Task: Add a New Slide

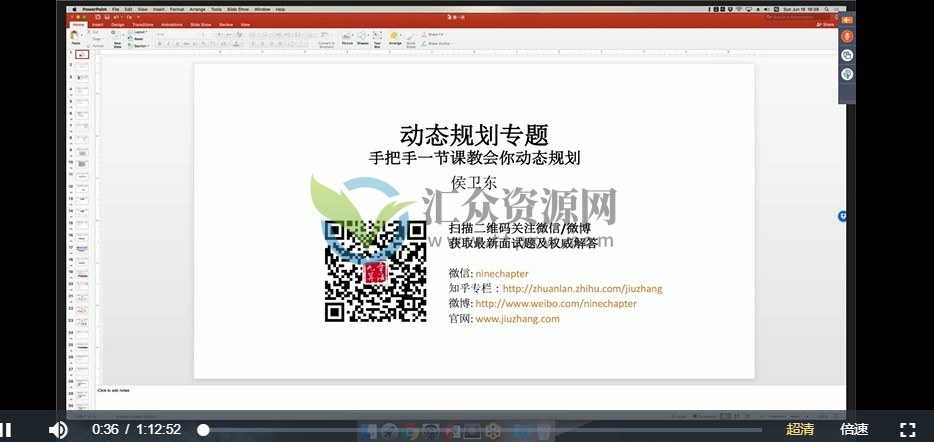Action: [x=117, y=39]
